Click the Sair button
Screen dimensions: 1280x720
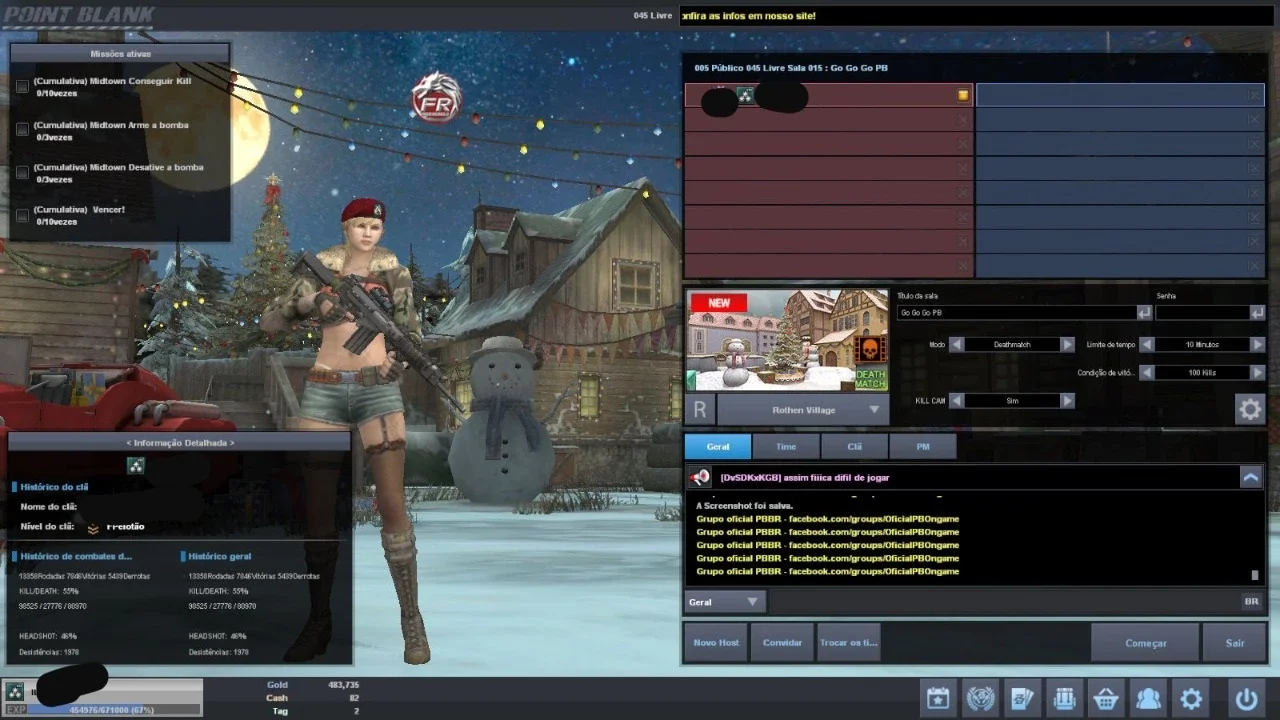1235,642
